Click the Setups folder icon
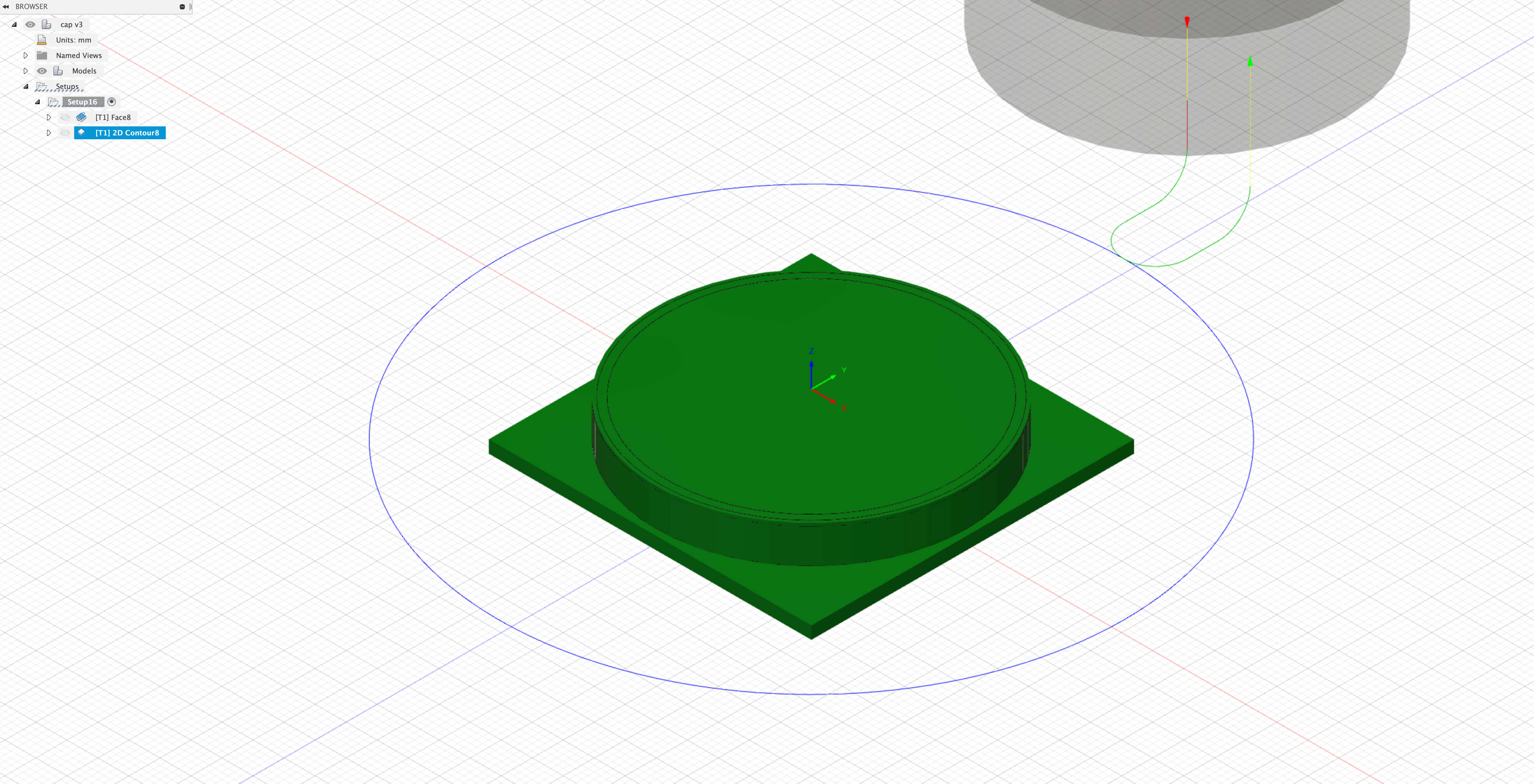The image size is (1534, 784). [41, 86]
